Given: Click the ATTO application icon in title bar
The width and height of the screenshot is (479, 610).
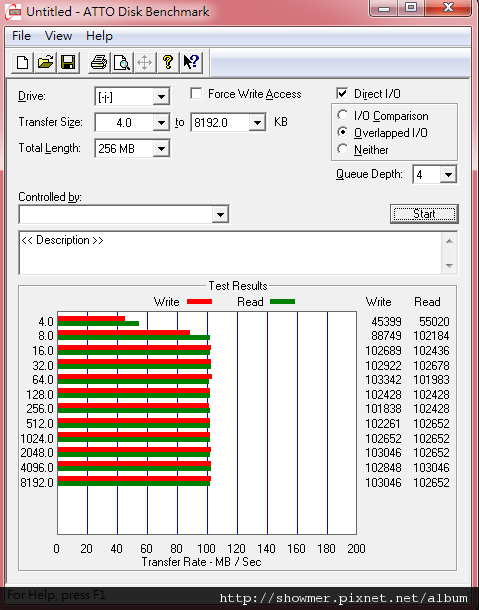Looking at the screenshot, I should pos(13,12).
